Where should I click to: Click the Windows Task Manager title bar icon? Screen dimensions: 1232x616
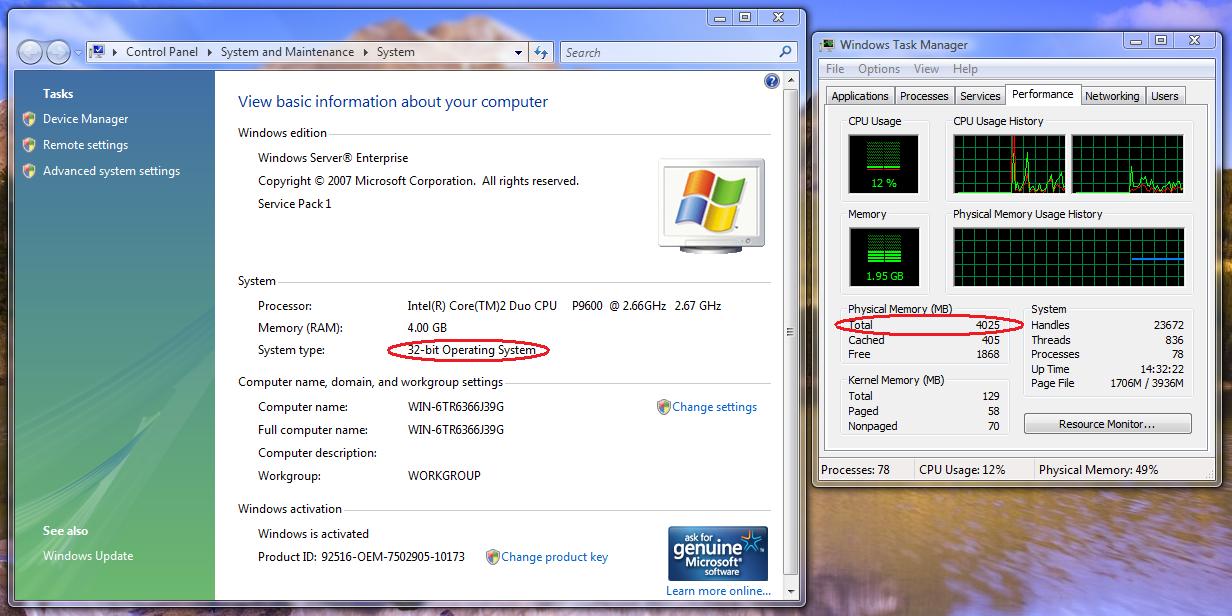point(828,44)
